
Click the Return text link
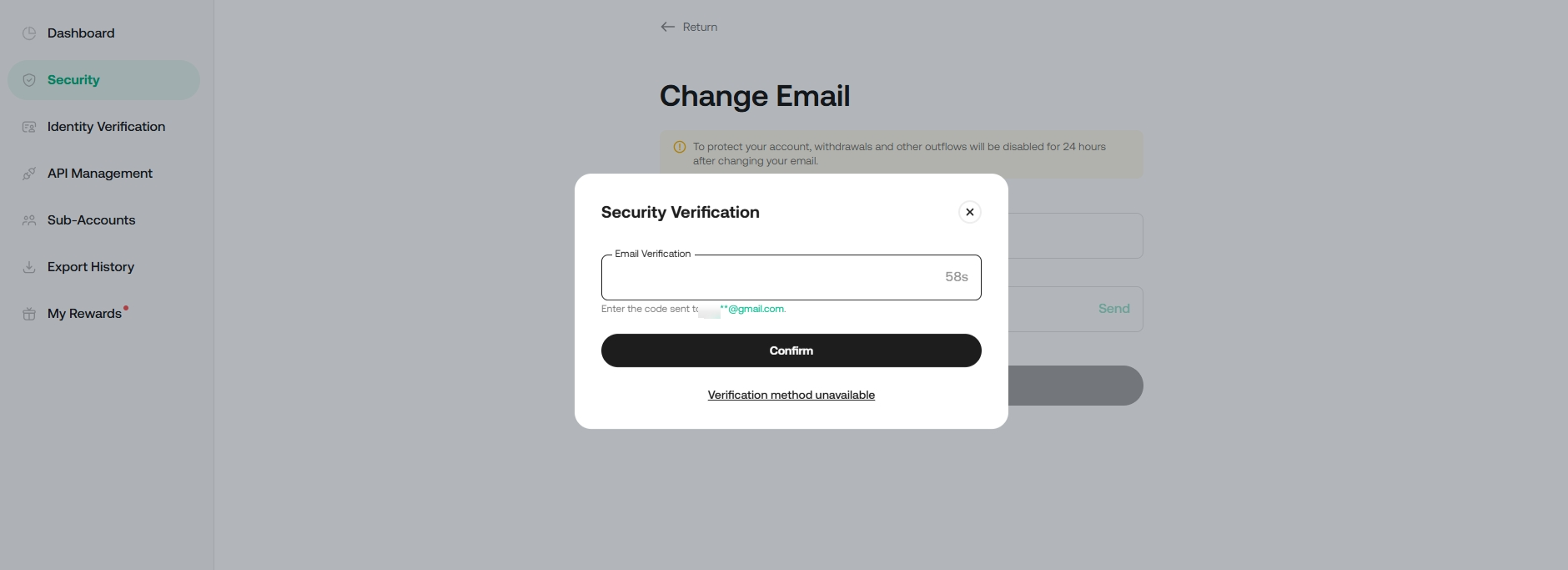(700, 27)
